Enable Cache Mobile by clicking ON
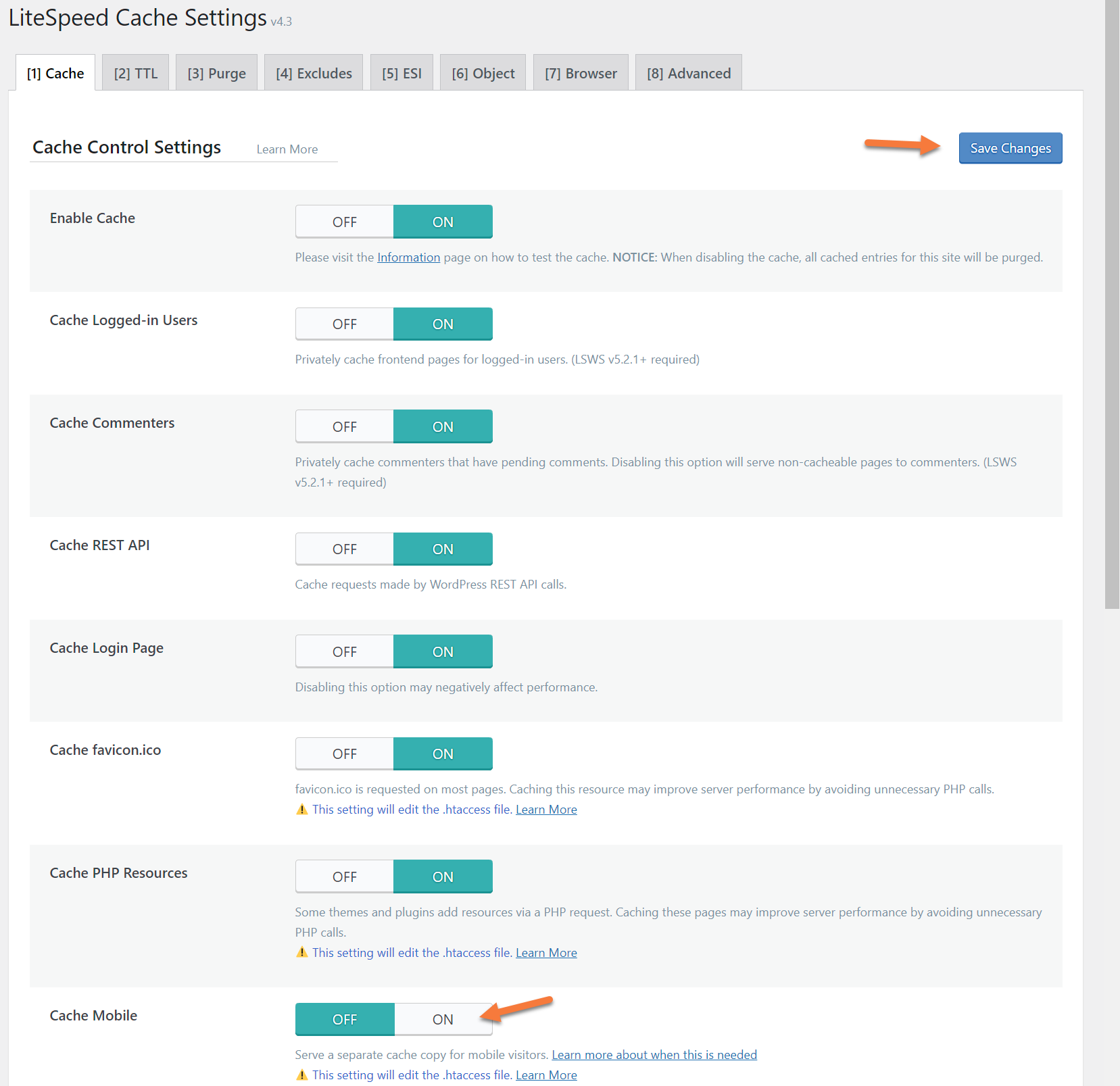Image resolution: width=1120 pixels, height=1086 pixels. point(443,1020)
